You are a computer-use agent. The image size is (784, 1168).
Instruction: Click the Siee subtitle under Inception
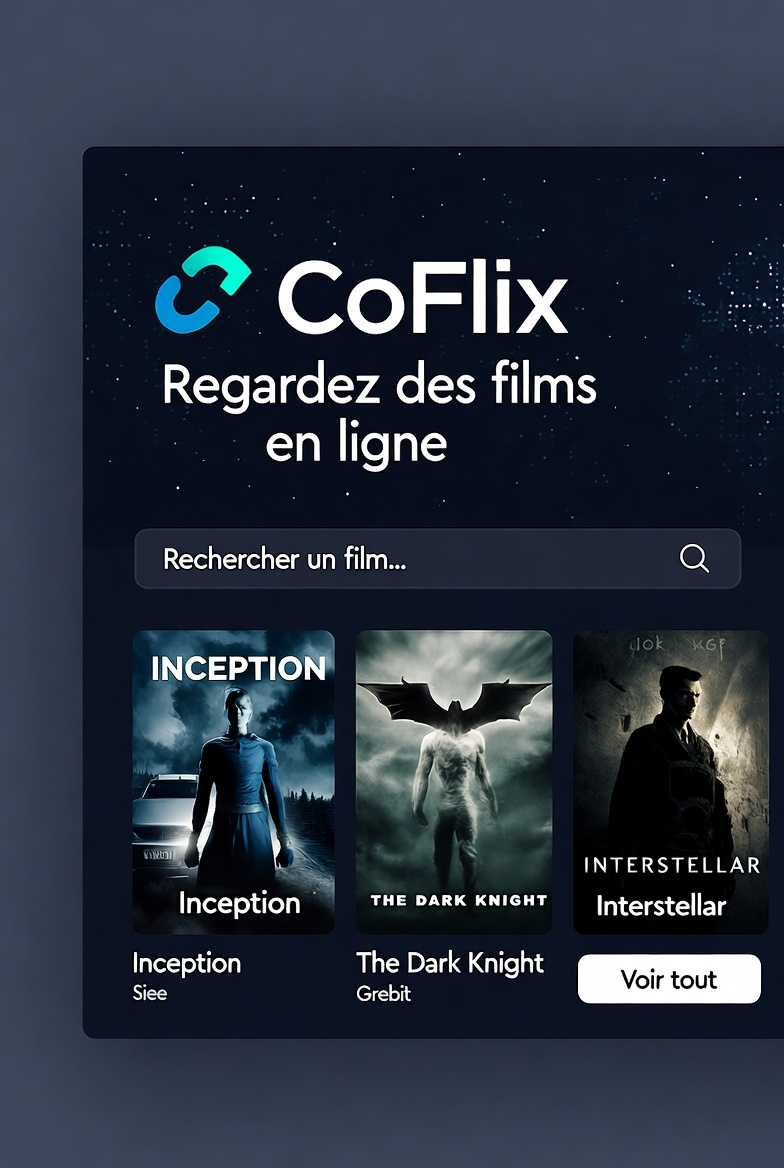(150, 993)
